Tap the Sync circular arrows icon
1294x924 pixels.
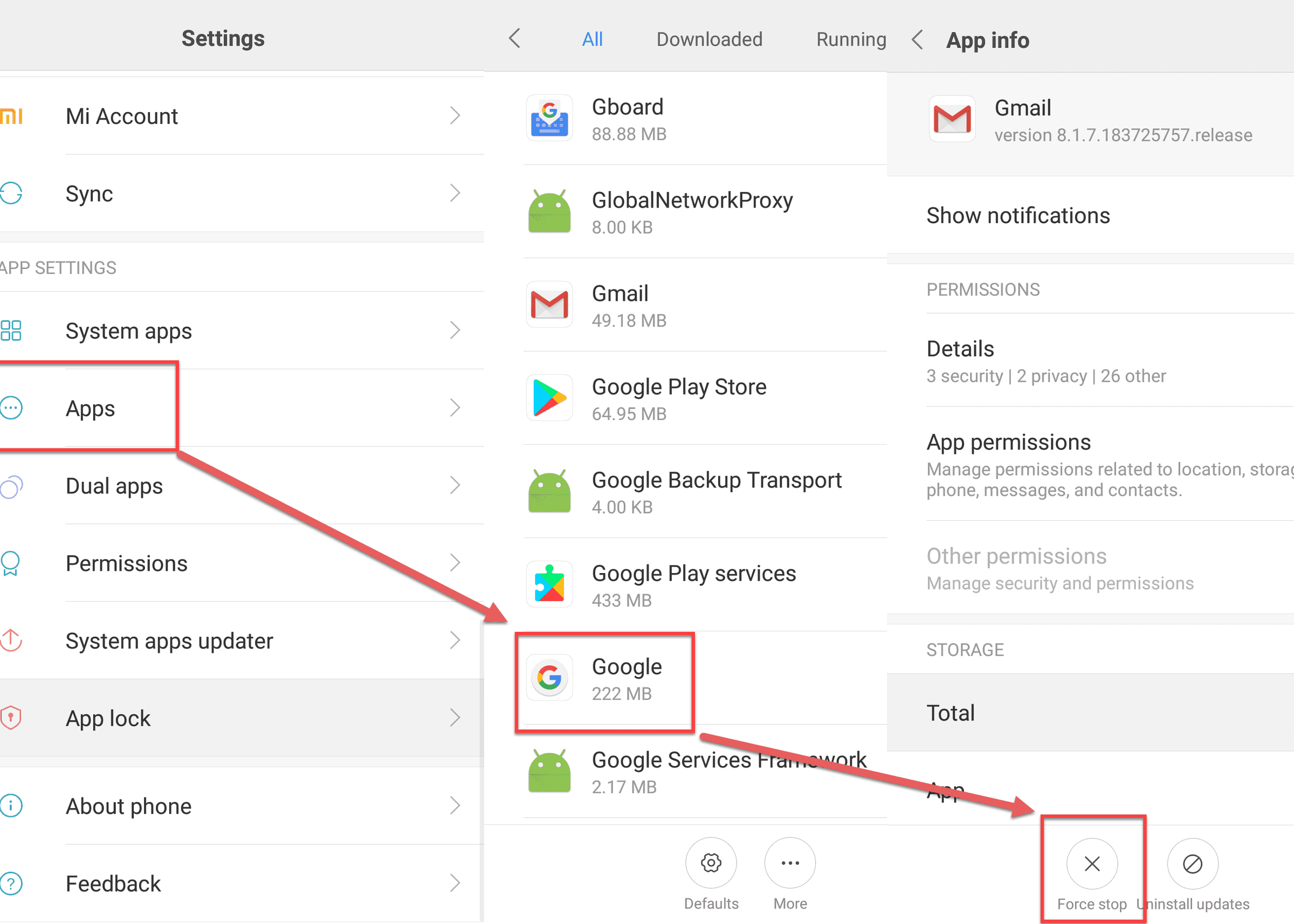point(11,194)
